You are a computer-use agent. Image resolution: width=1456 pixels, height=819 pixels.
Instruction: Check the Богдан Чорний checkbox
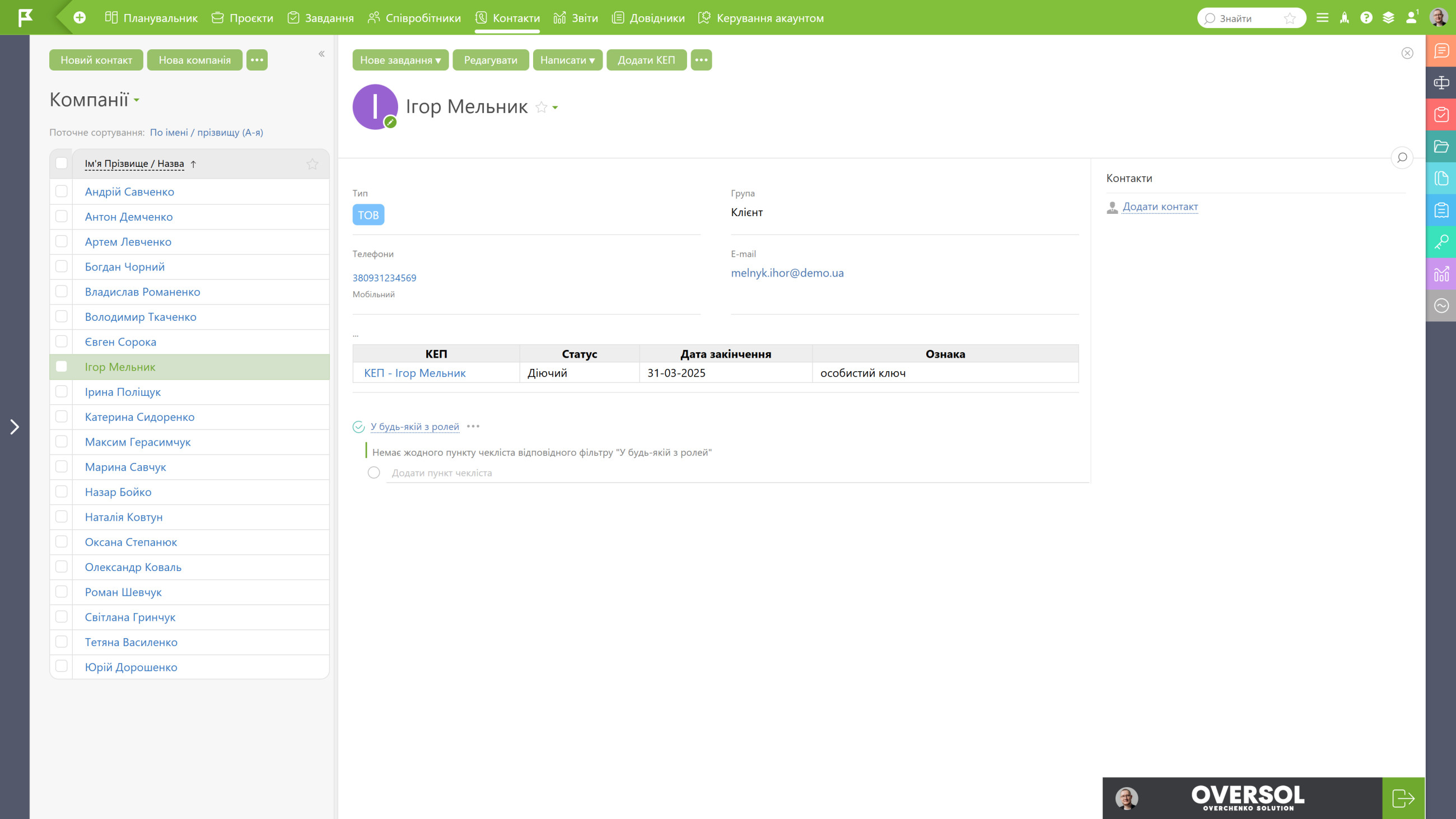(x=62, y=266)
